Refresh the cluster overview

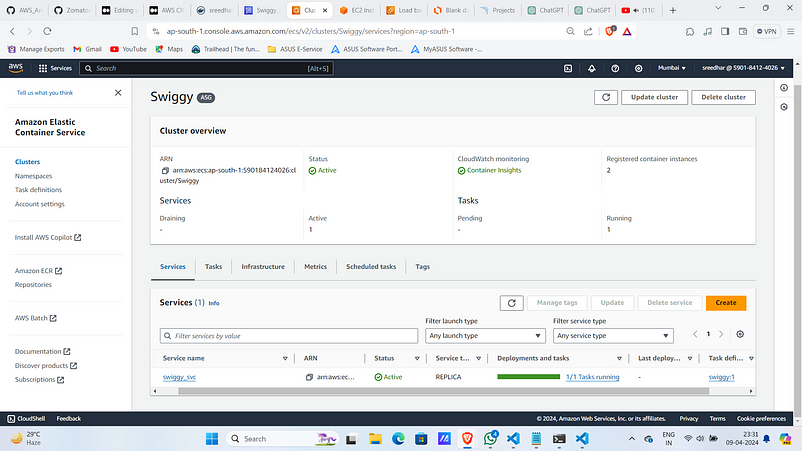(x=606, y=97)
